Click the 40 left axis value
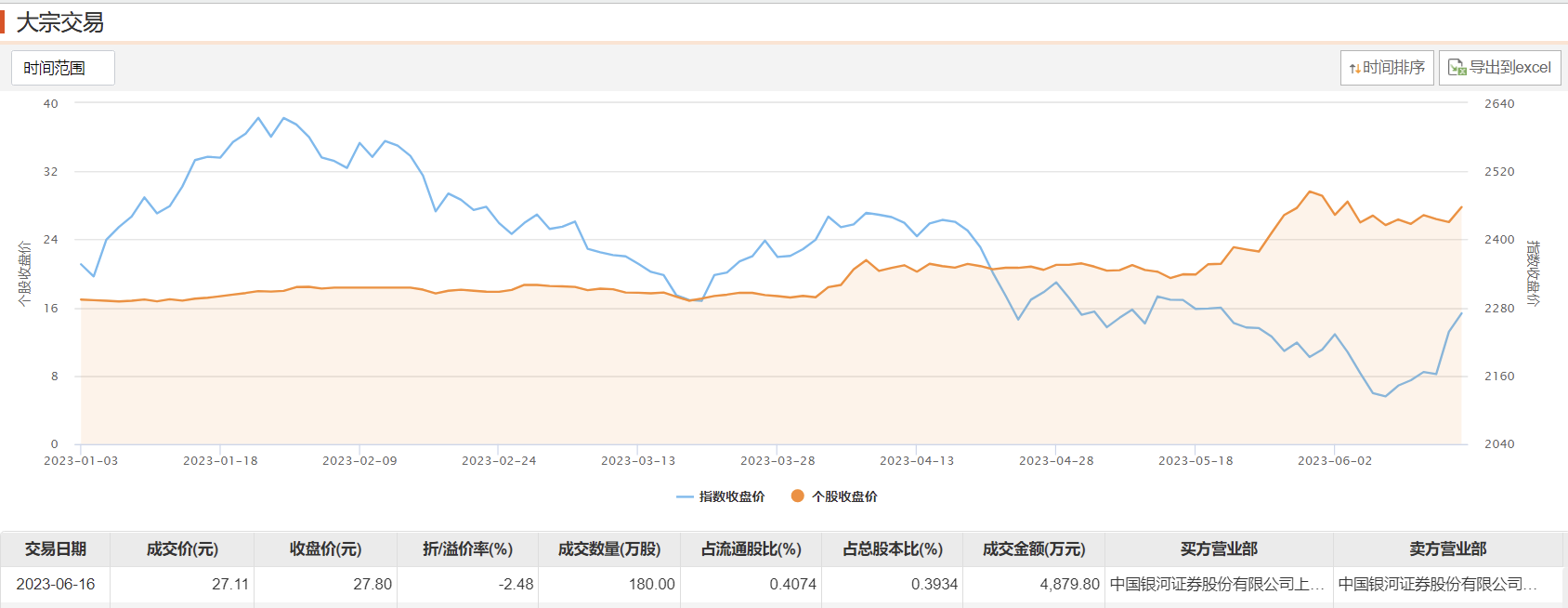1568x608 pixels. (51, 104)
